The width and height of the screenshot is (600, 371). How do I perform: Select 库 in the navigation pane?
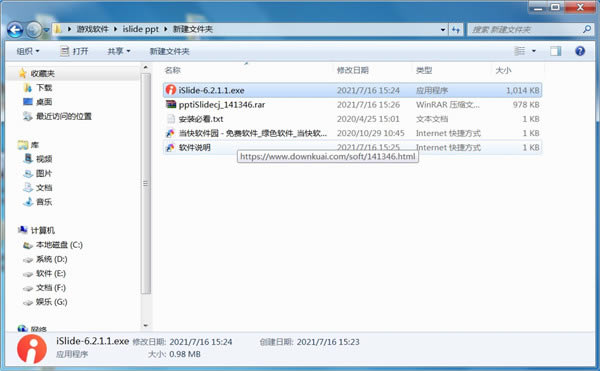[x=34, y=145]
